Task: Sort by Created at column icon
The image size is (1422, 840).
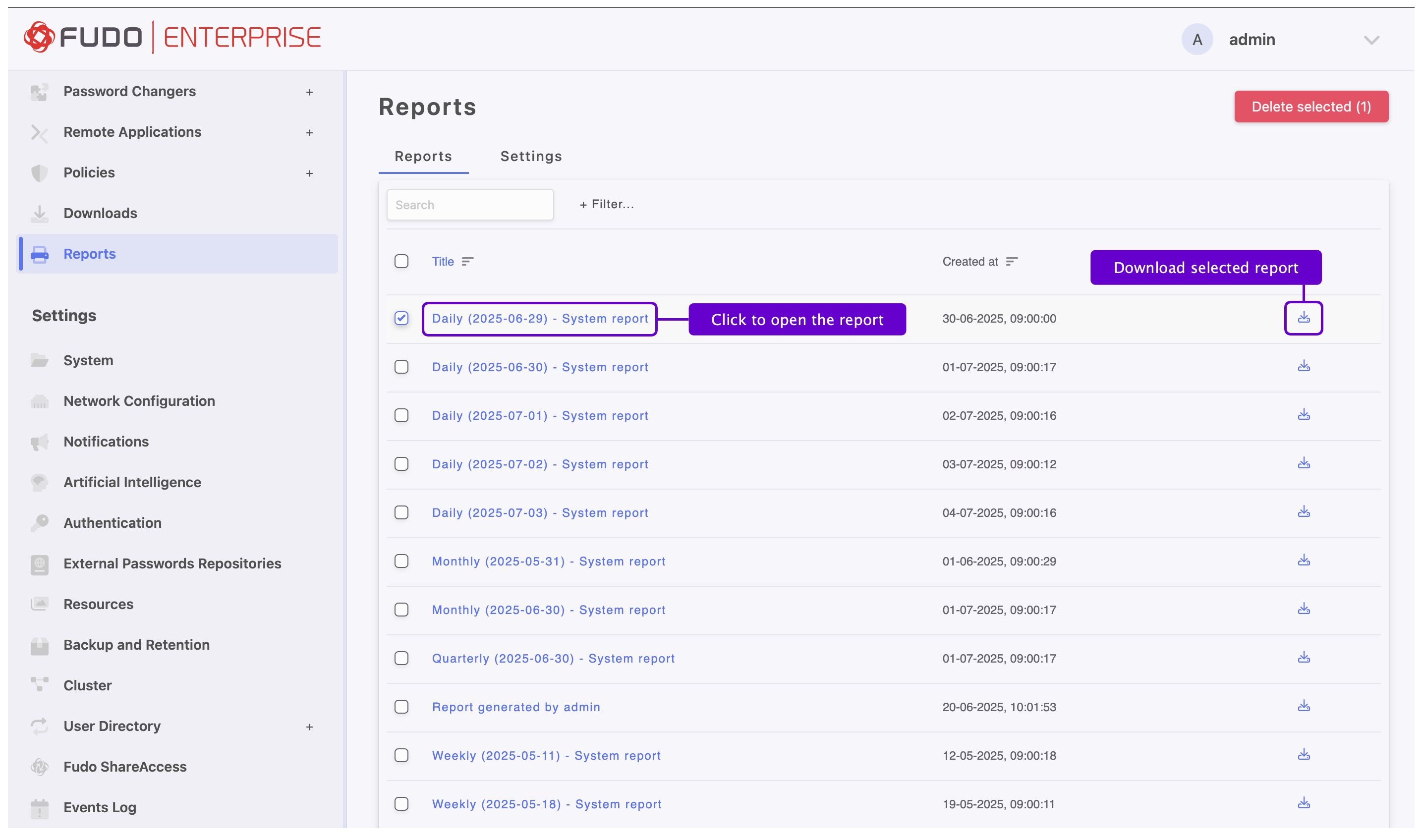Action: (1011, 262)
